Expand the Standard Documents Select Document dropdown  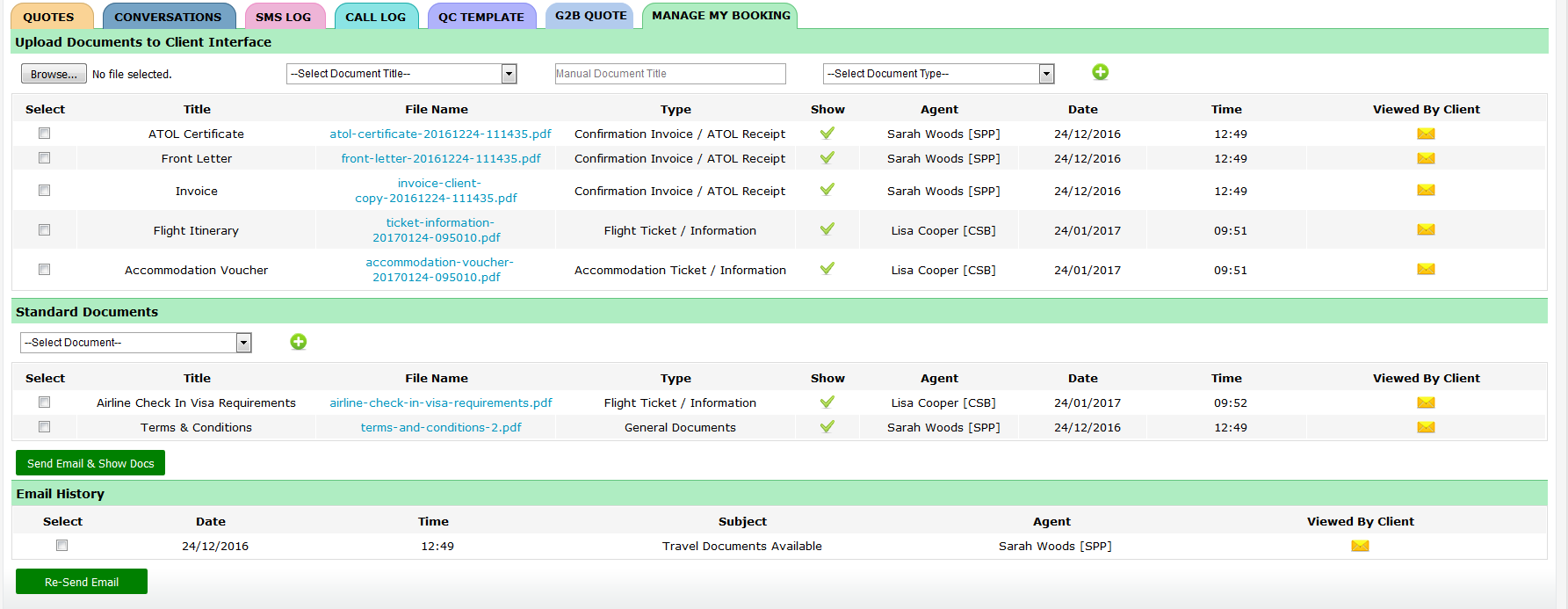136,343
